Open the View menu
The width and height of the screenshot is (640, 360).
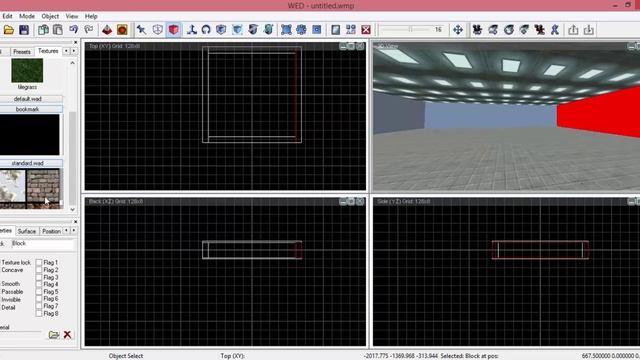point(72,16)
